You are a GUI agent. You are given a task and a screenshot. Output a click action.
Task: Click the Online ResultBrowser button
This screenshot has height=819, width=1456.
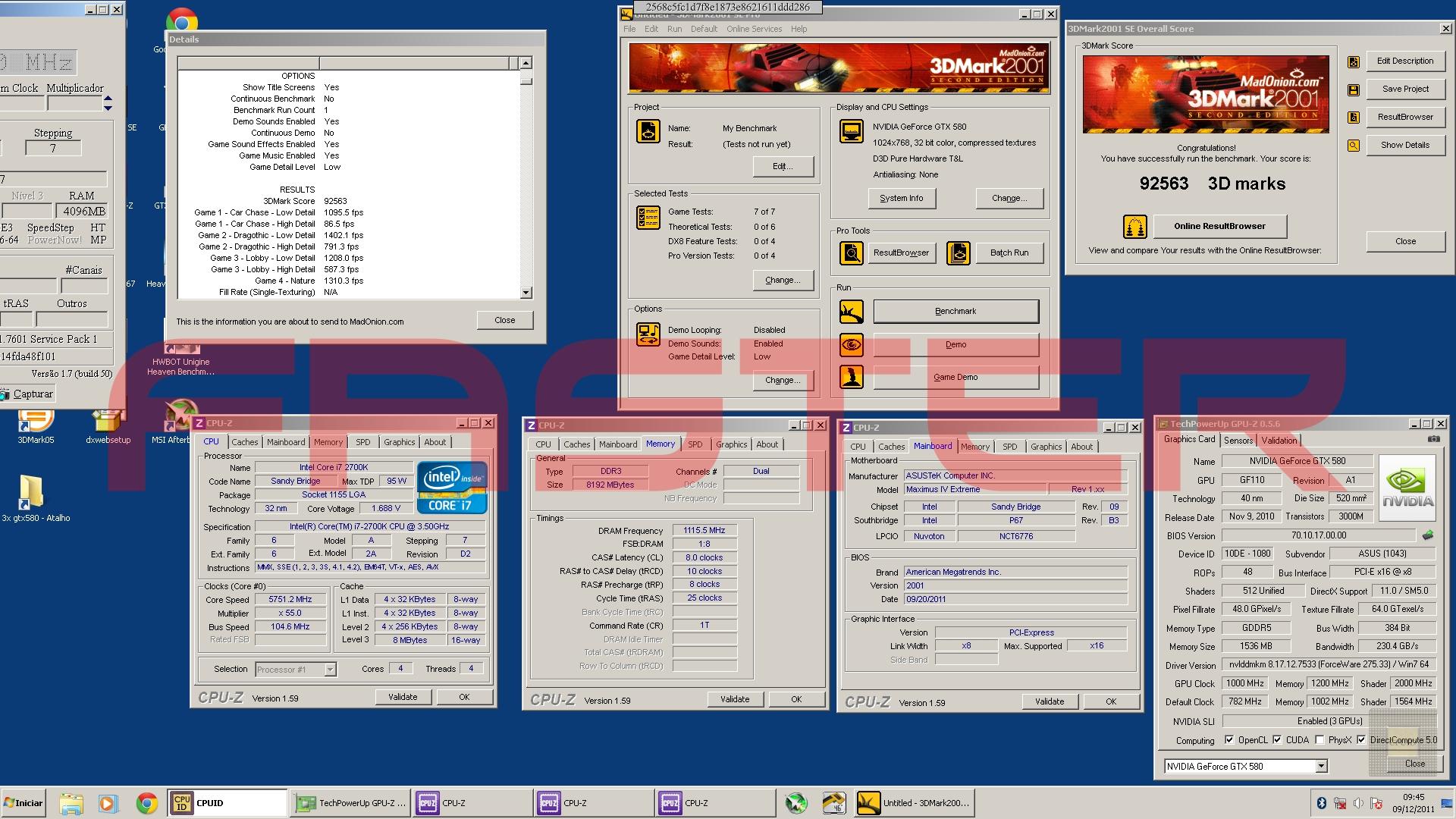(1219, 226)
